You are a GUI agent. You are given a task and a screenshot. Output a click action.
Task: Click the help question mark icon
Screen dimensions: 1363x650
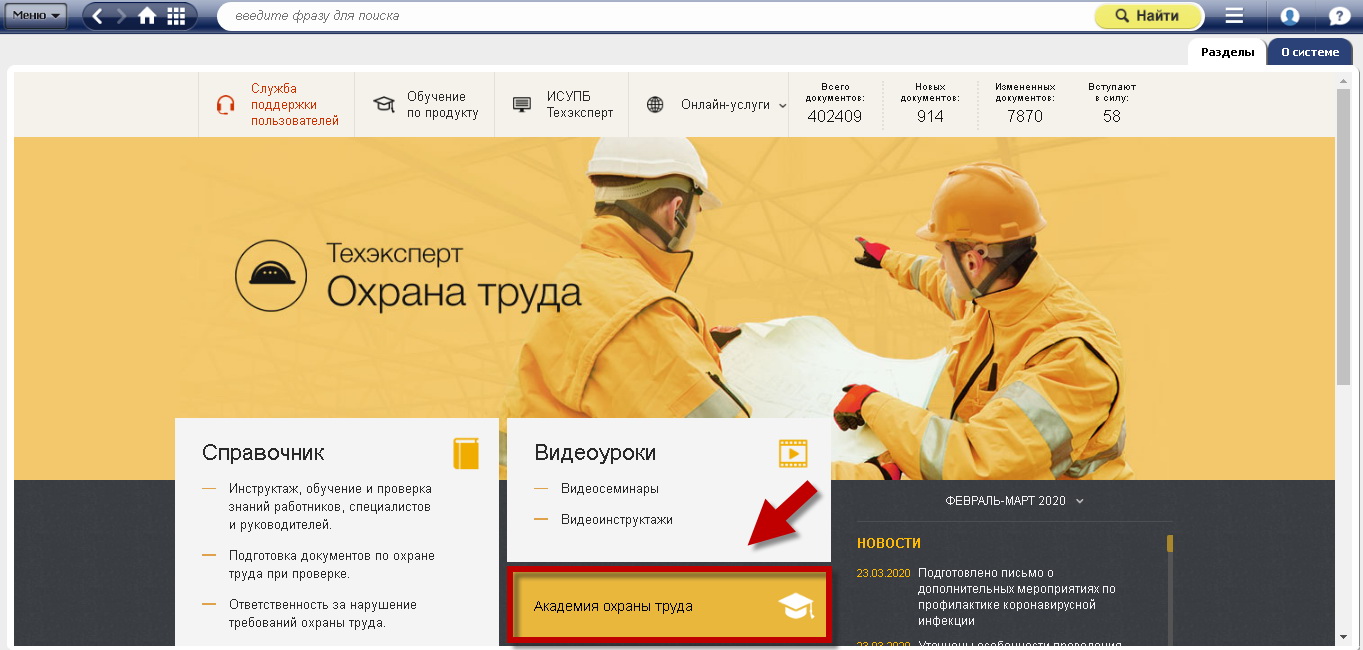click(1339, 16)
